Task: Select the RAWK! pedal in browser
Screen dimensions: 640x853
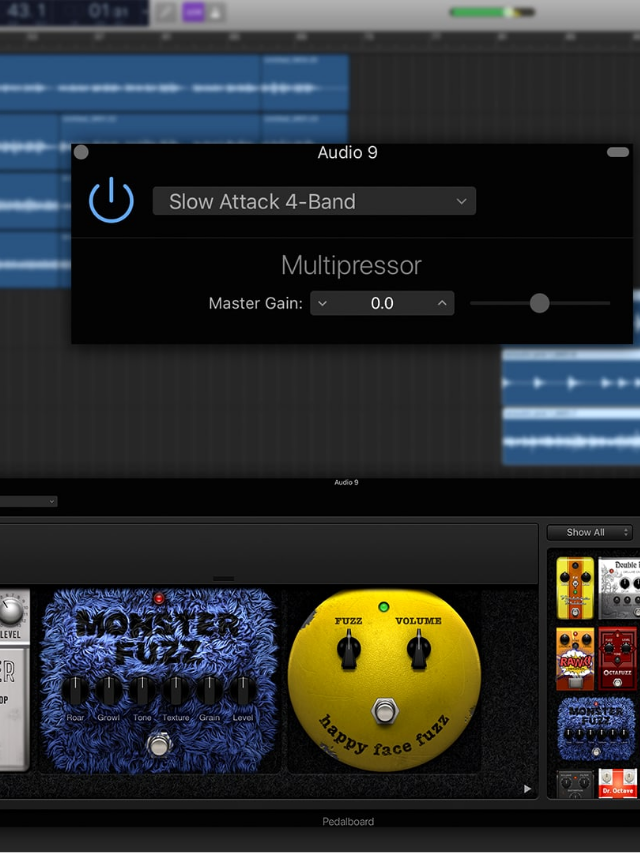Action: tap(575, 659)
